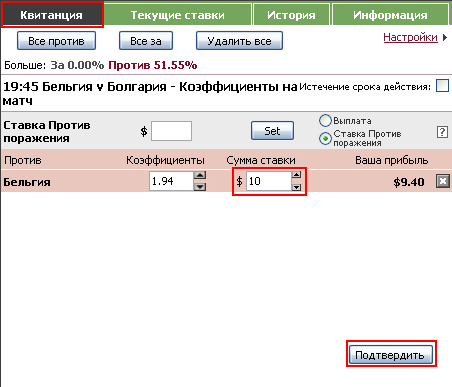Click the Ваша прибыль column header
The width and height of the screenshot is (452, 387).
coord(392,160)
